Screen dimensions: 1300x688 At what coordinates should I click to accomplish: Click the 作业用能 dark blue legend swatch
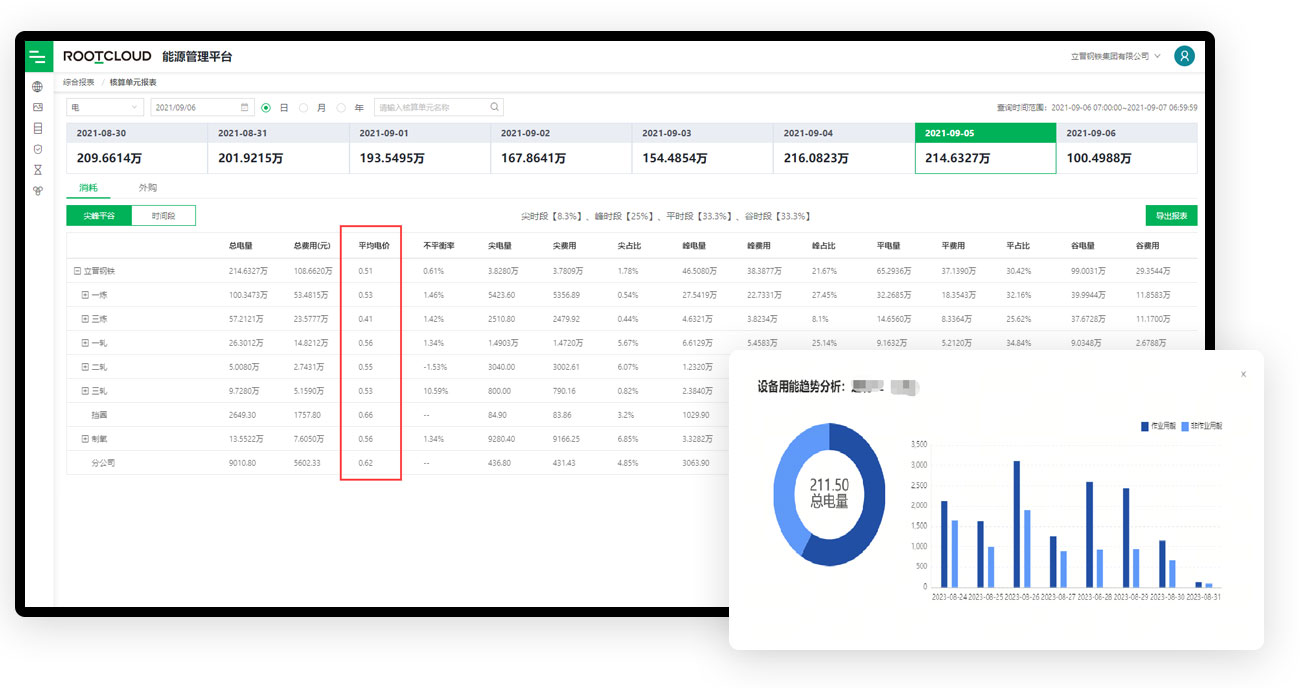[x=1145, y=426]
